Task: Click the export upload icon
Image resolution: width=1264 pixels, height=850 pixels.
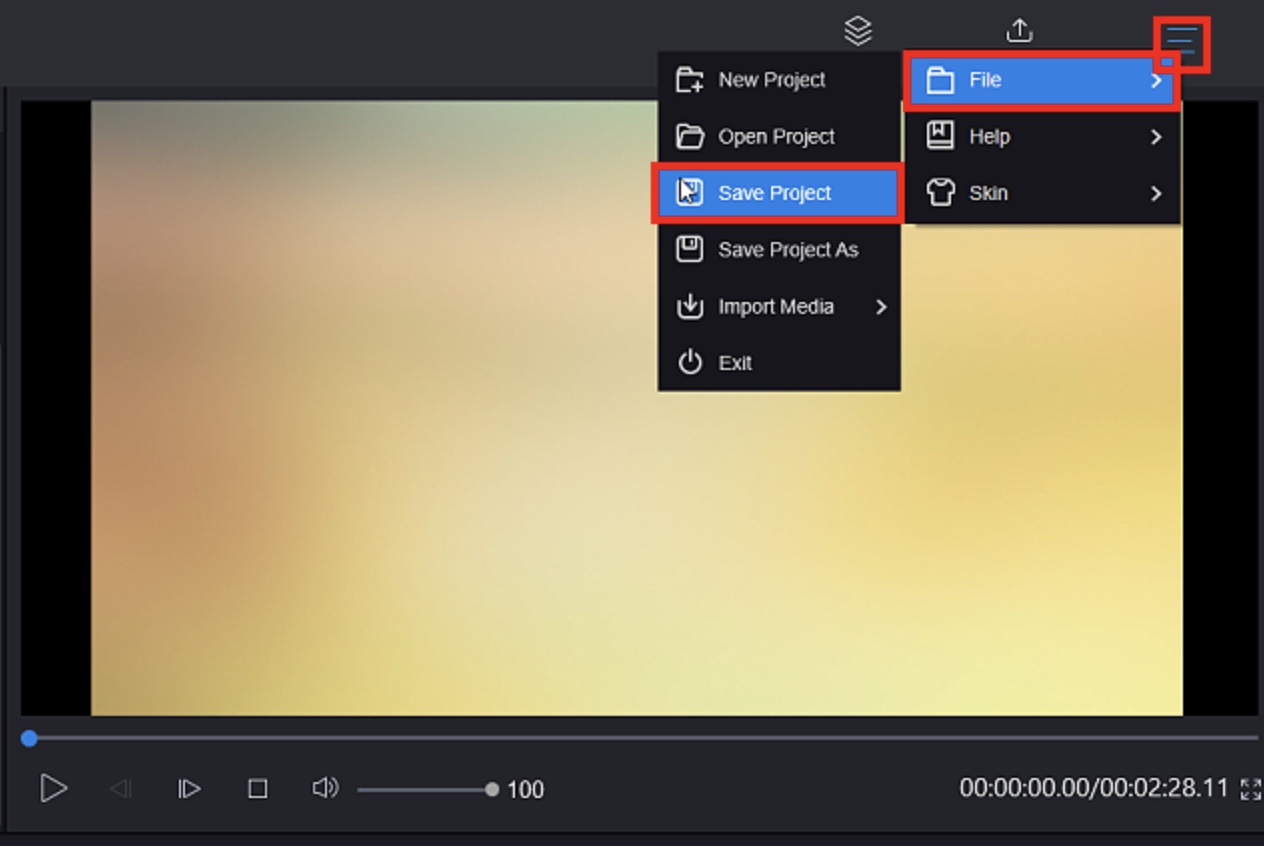Action: [1019, 31]
